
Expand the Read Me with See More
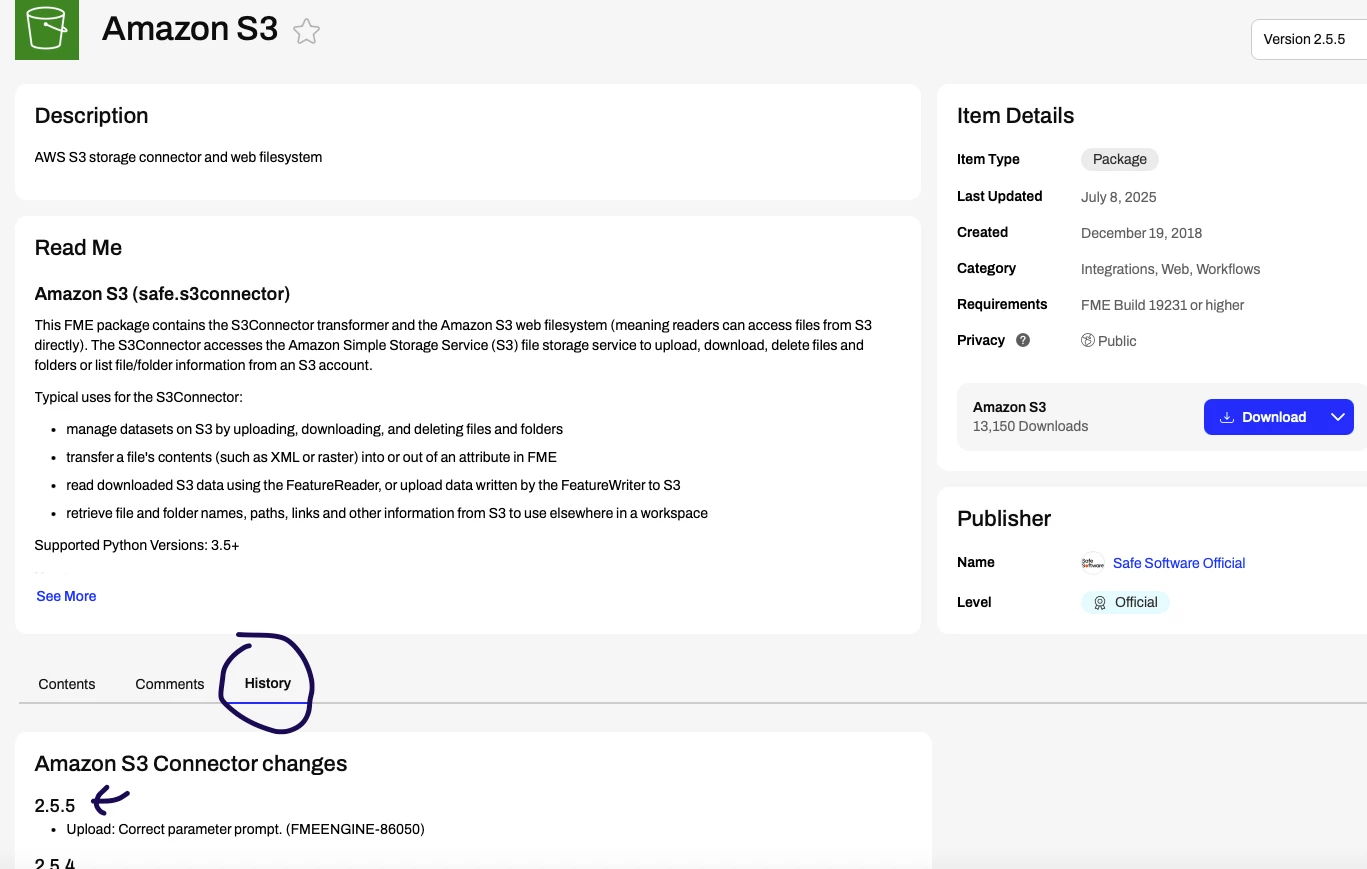[66, 596]
